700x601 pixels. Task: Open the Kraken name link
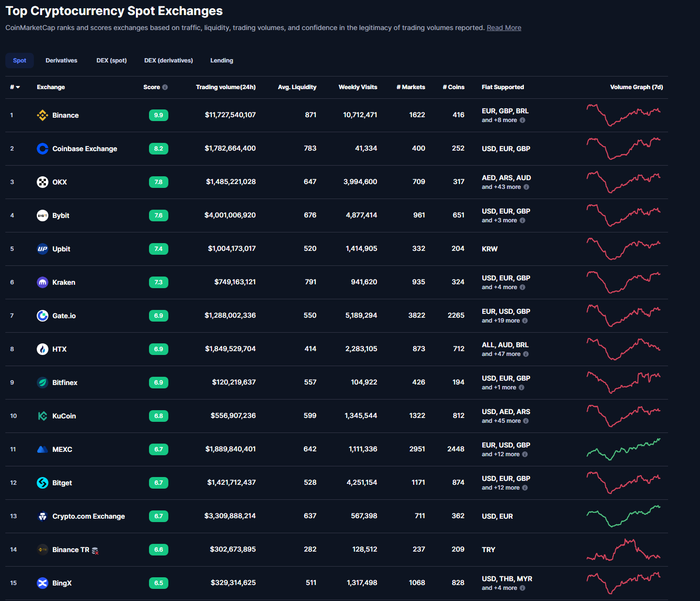[63, 282]
